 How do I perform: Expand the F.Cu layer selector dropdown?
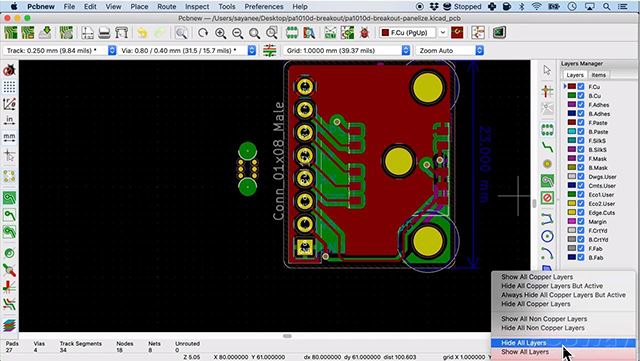[443, 33]
